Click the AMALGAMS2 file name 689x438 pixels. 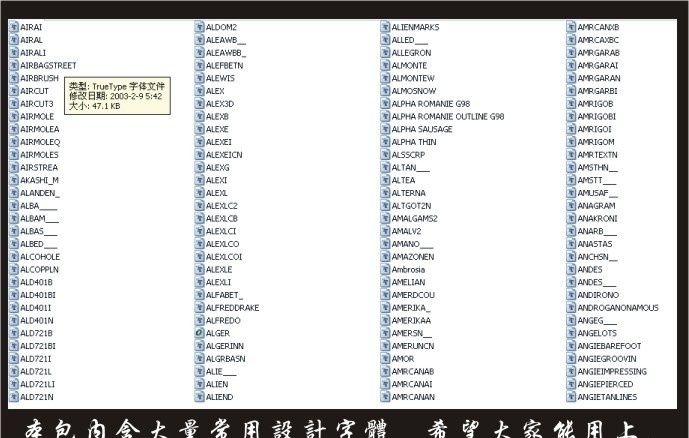tap(414, 218)
